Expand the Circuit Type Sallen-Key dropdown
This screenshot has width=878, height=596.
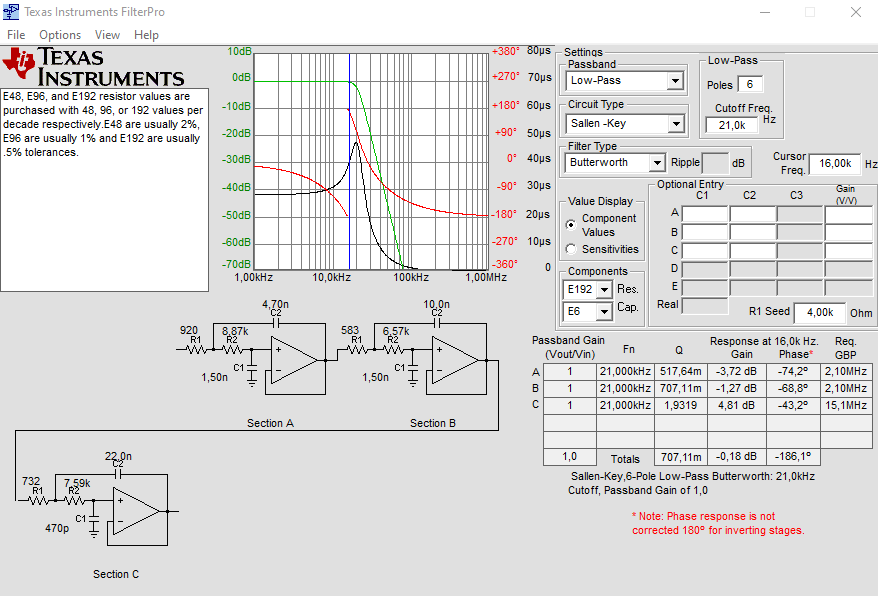[x=675, y=124]
